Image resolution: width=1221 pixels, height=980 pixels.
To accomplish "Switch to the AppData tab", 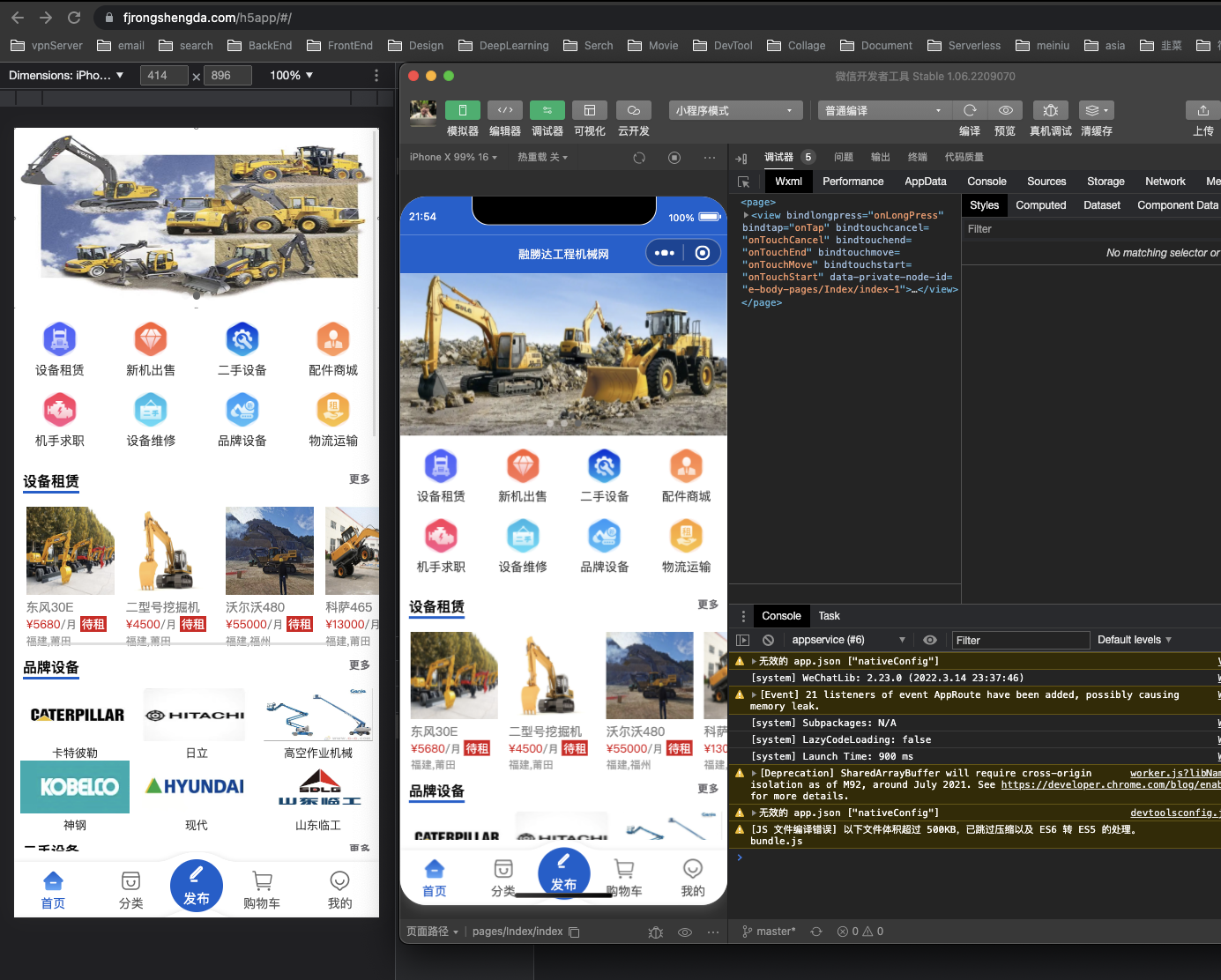I will [x=925, y=182].
